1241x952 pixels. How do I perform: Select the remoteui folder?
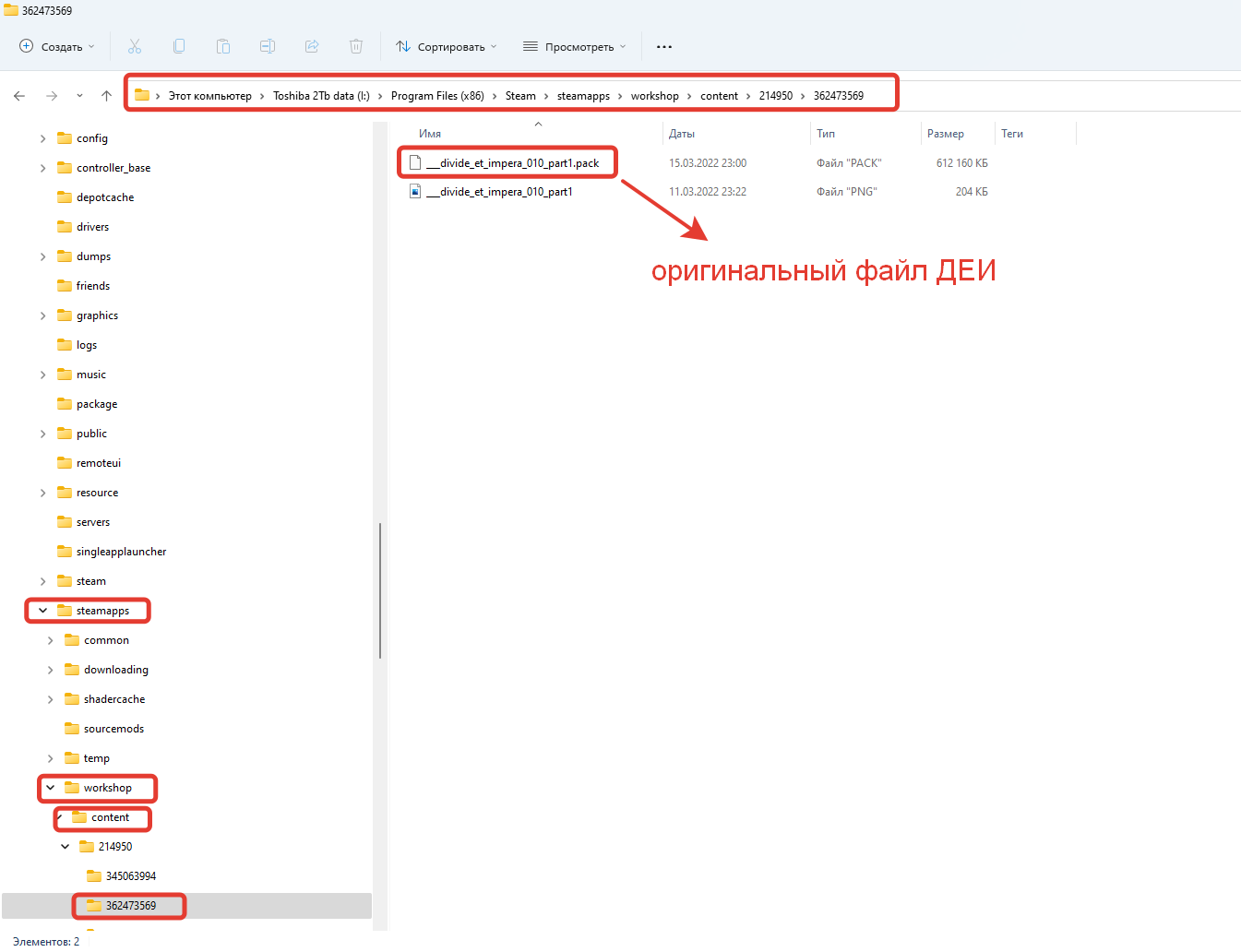[x=99, y=463]
